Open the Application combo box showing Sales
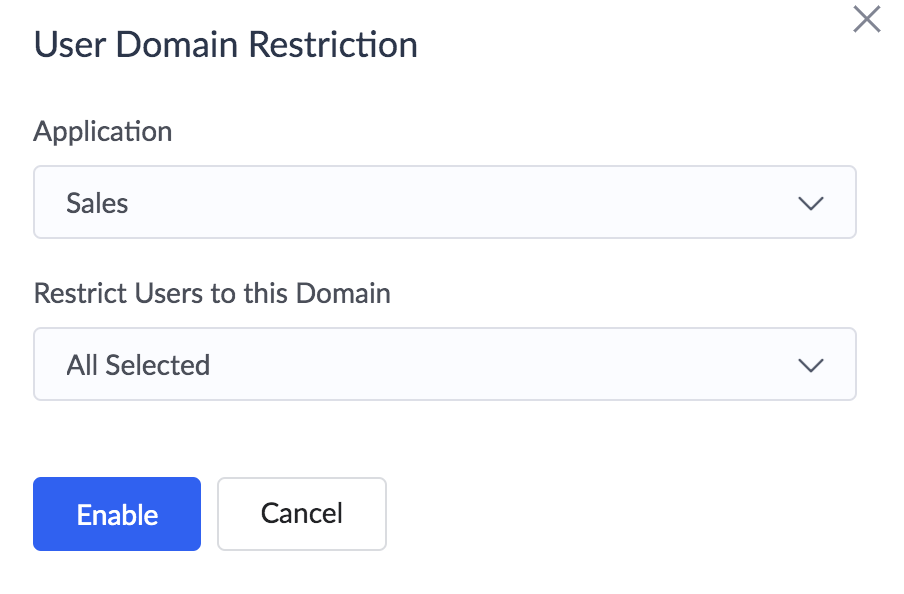This screenshot has width=904, height=594. 445,202
